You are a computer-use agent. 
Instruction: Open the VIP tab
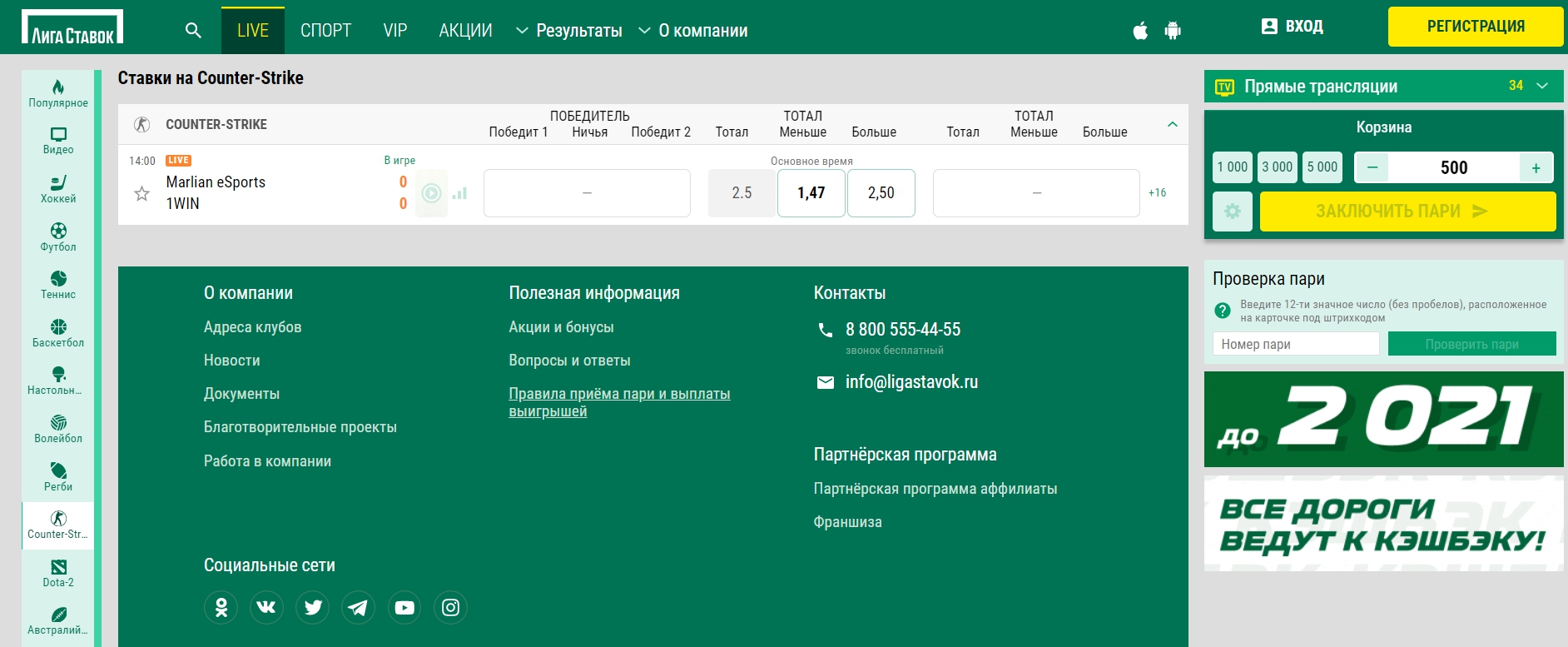coord(395,31)
